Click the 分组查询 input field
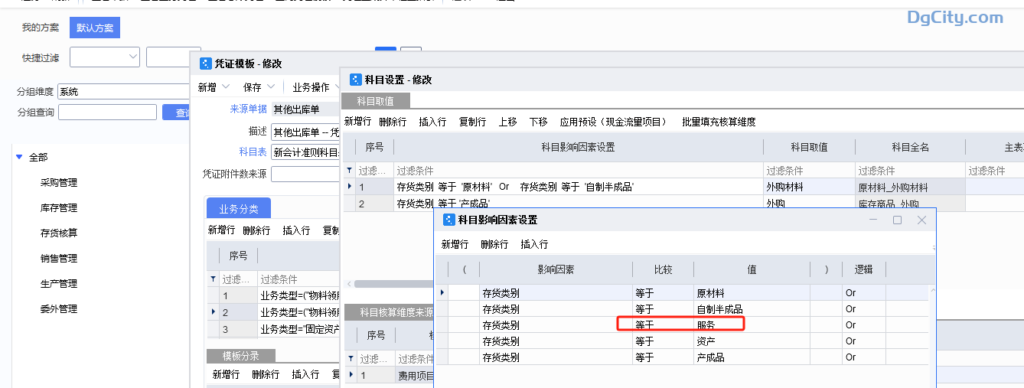Screen dimensions: 1024x388 pos(107,112)
